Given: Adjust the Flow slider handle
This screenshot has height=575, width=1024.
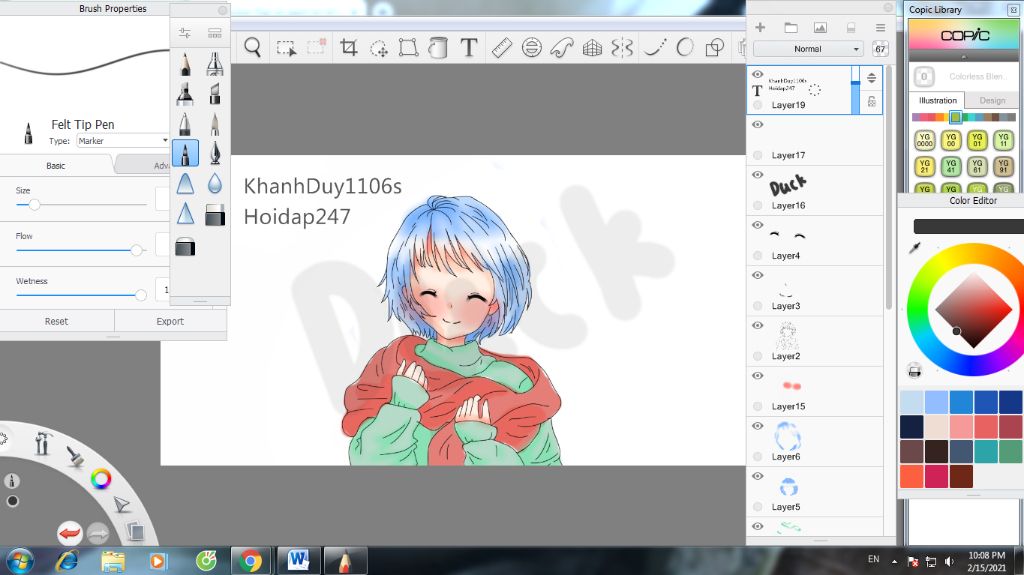Looking at the screenshot, I should pos(136,250).
